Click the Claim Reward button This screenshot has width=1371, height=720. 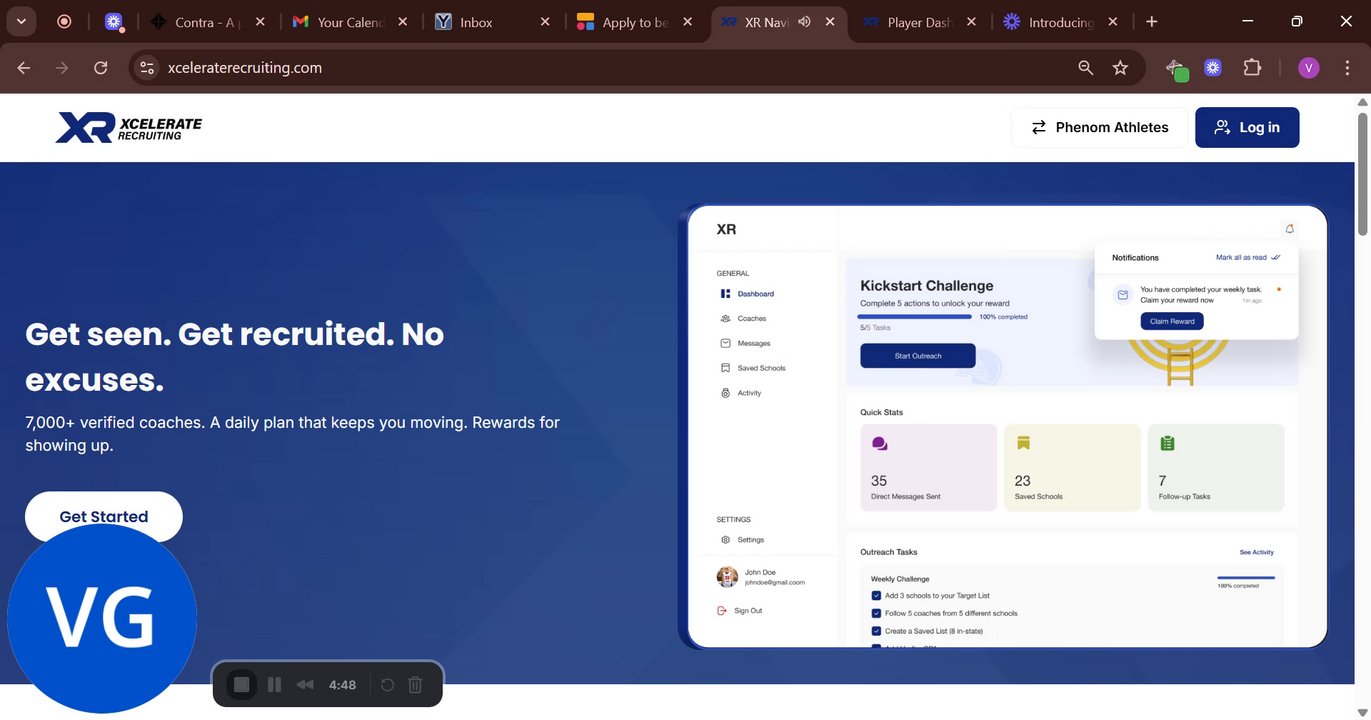pos(1172,321)
